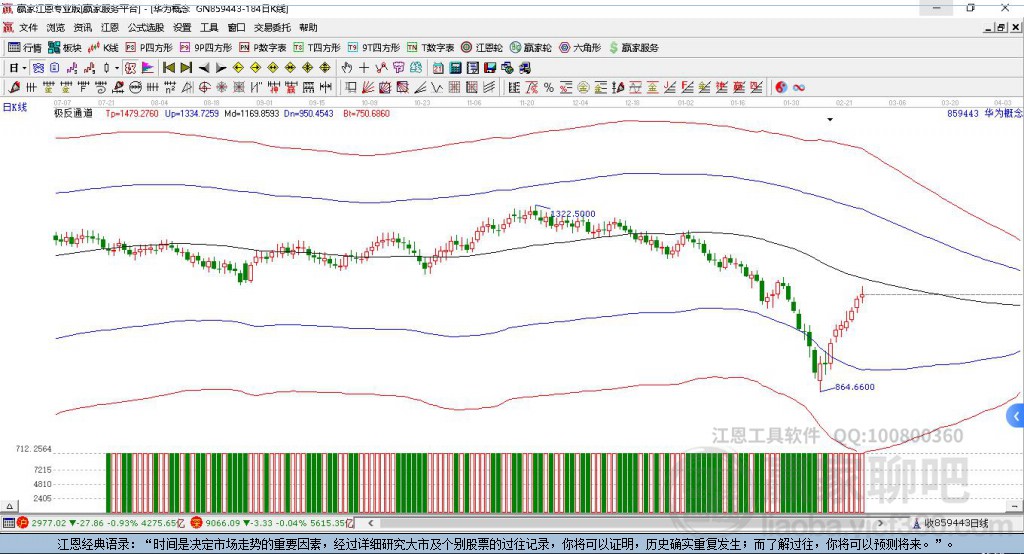Open the T四方形 tool
This screenshot has height=554, width=1024.
317,48
